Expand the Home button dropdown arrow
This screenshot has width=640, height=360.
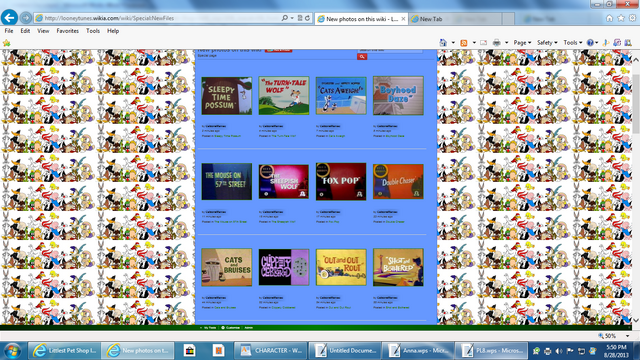[x=453, y=42]
